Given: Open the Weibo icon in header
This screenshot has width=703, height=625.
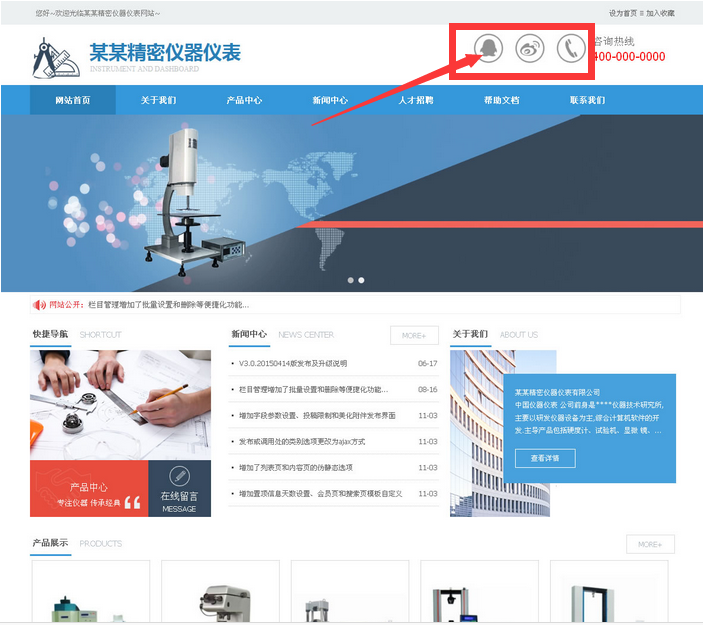Looking at the screenshot, I should point(529,49).
